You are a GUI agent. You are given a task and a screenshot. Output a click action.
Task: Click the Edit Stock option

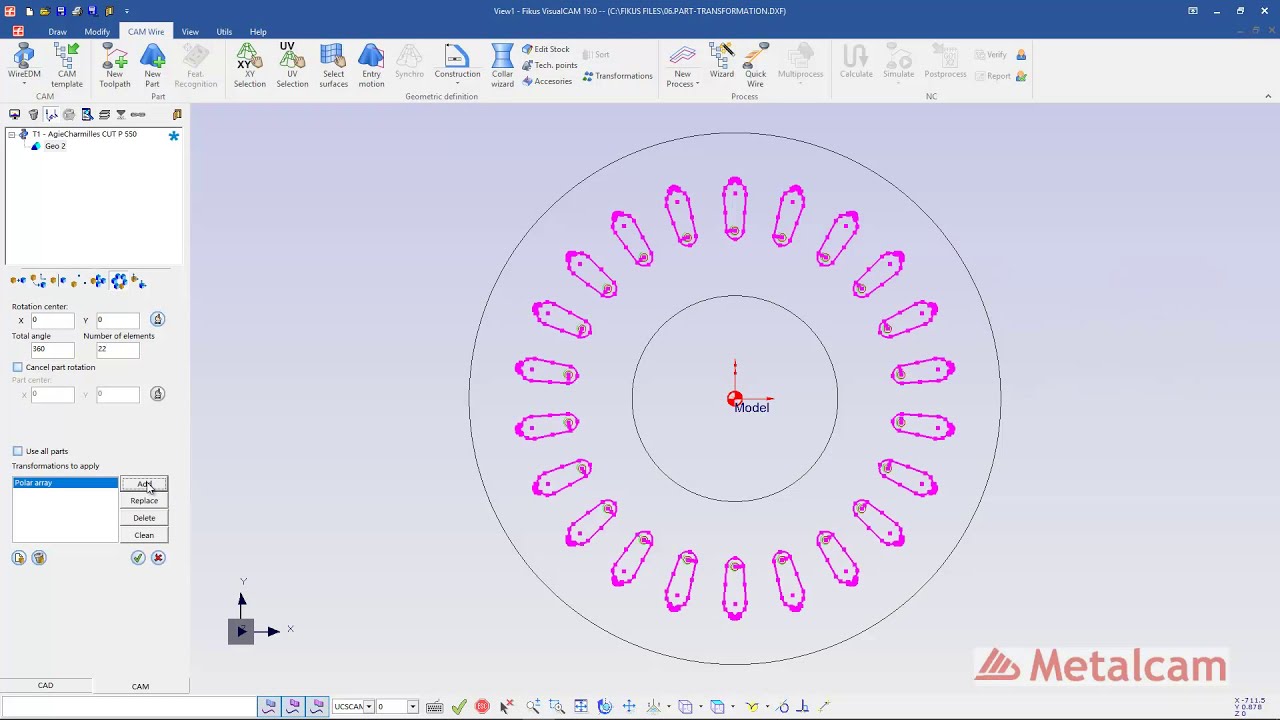pos(545,49)
